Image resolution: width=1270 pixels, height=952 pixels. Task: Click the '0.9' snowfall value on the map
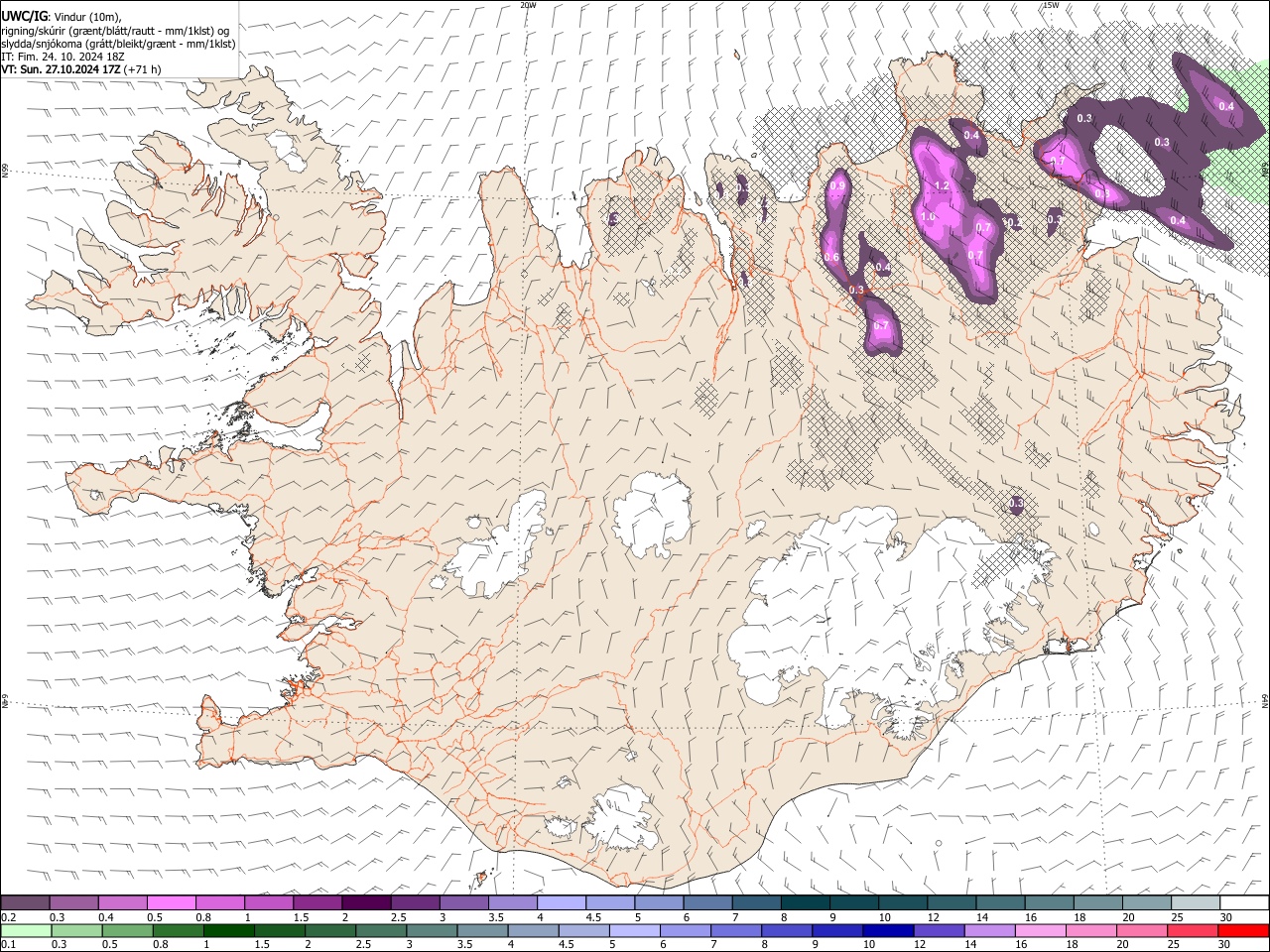[x=837, y=185]
